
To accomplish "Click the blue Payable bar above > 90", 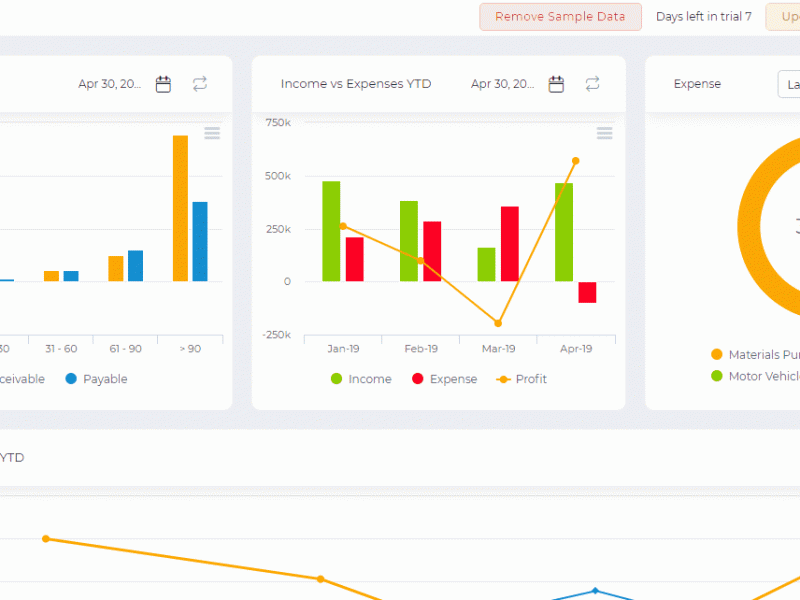I will tap(200, 241).
